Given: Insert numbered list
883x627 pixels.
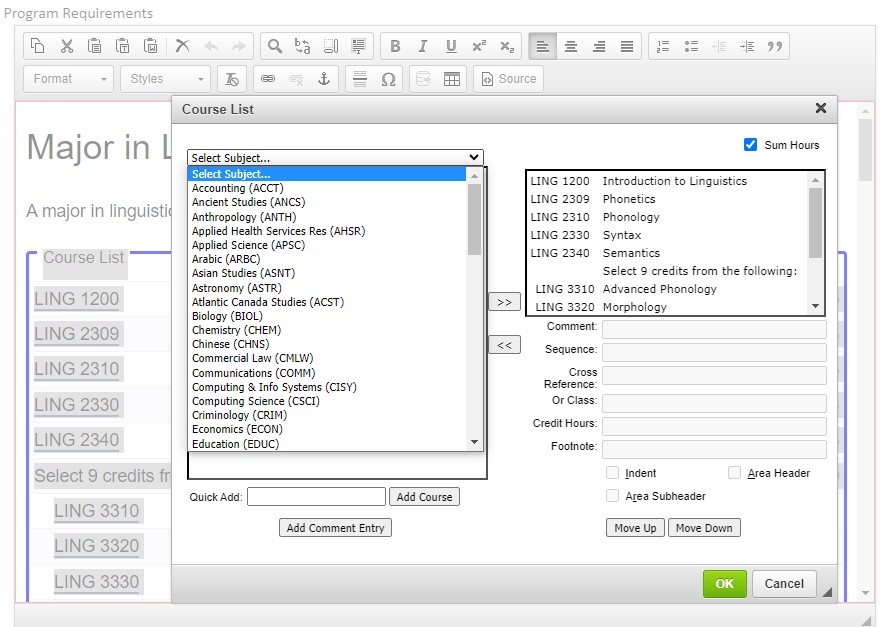Looking at the screenshot, I should point(663,46).
